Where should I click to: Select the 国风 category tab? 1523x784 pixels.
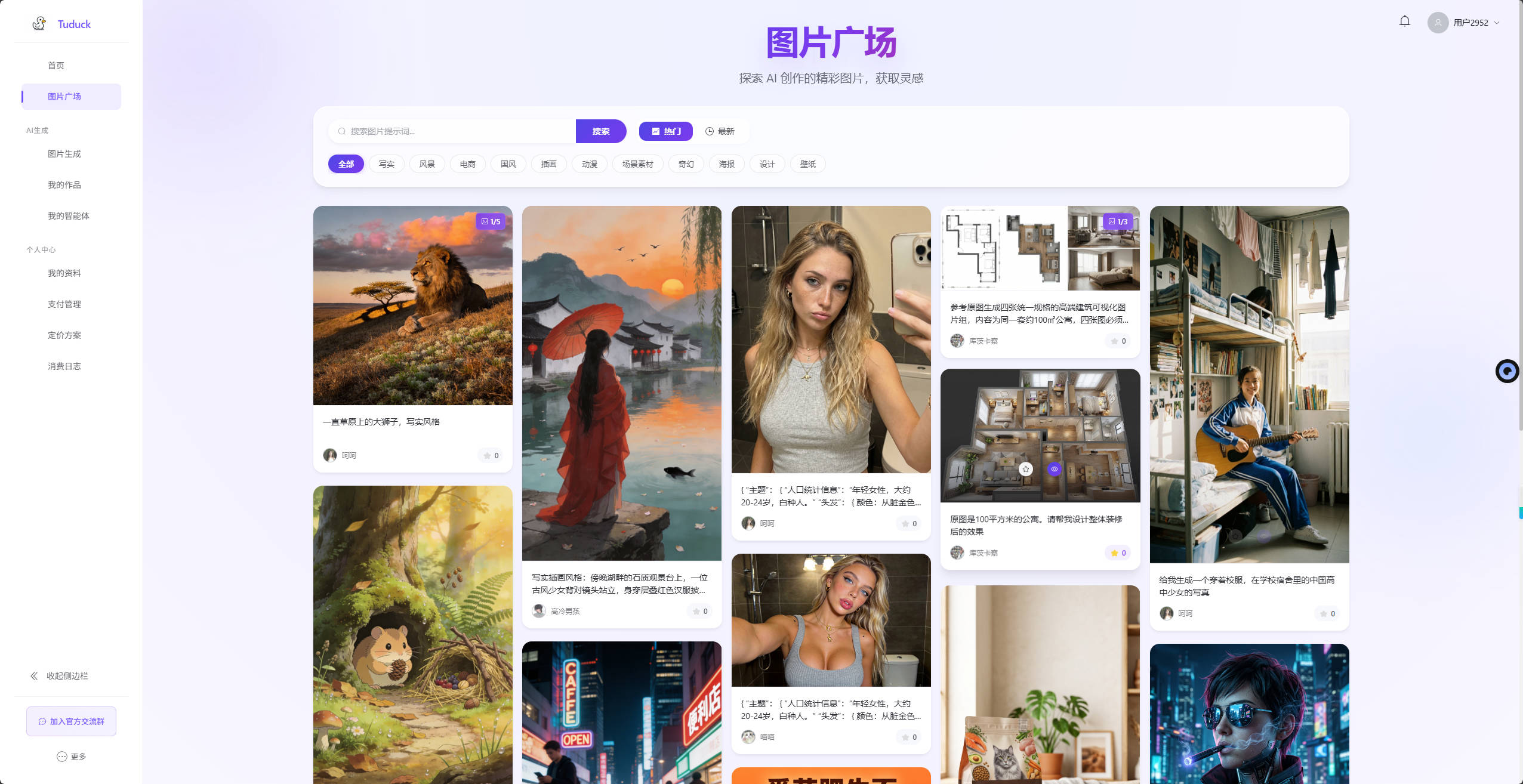508,164
